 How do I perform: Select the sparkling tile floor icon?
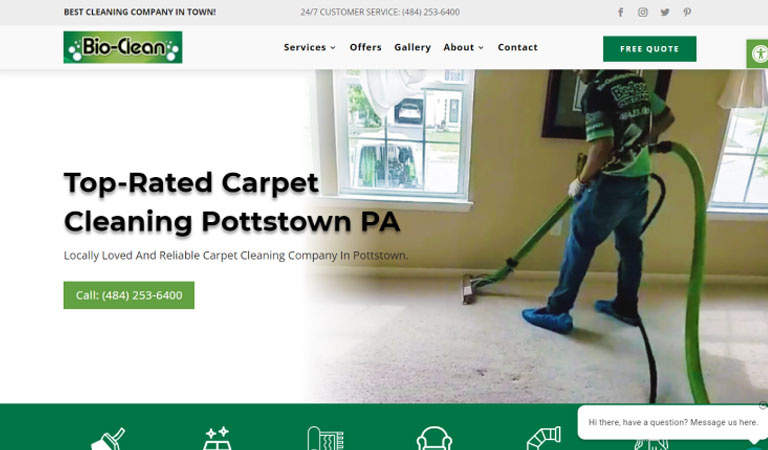coord(217,438)
